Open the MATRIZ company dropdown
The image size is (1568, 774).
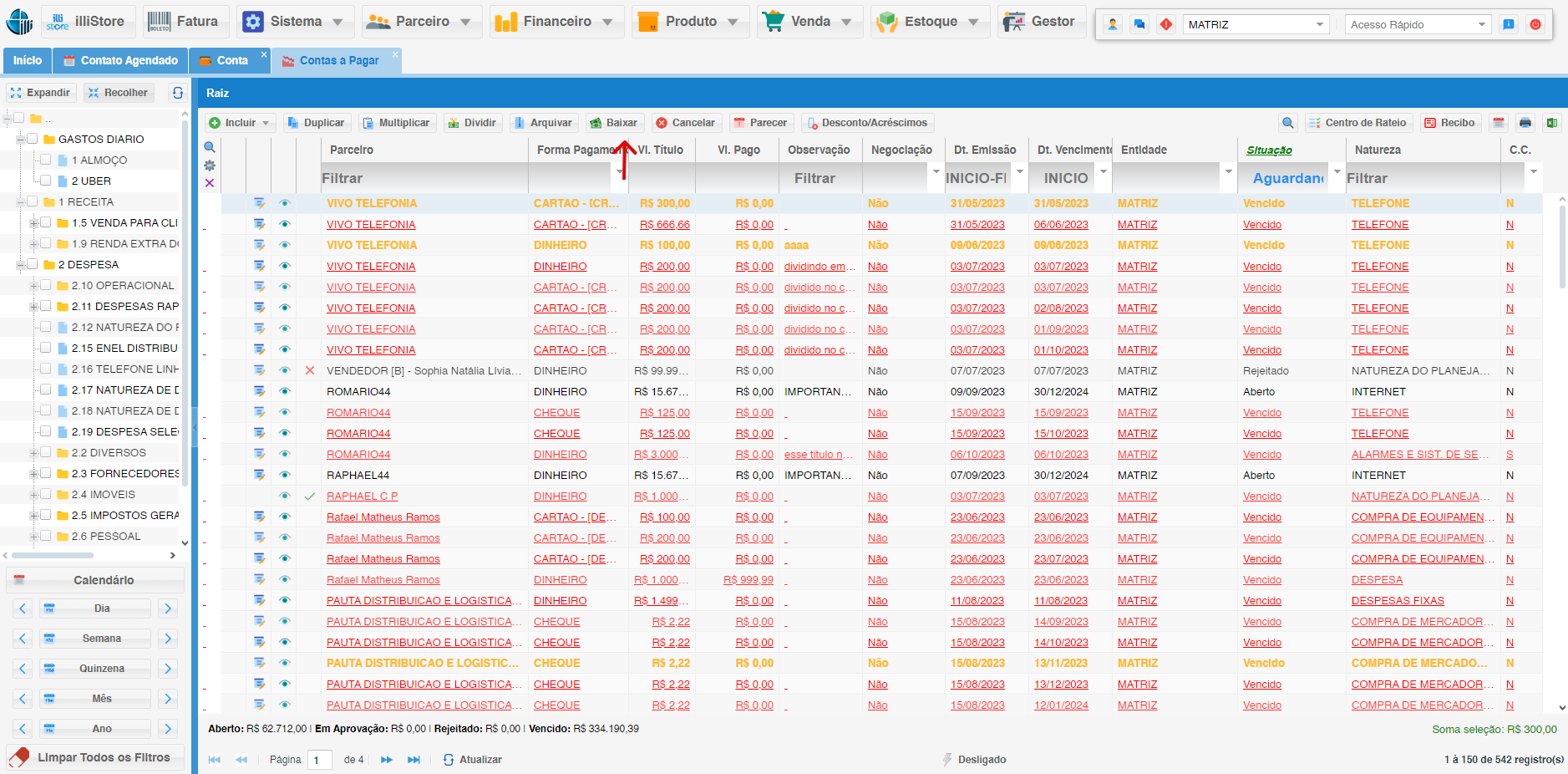point(1255,24)
